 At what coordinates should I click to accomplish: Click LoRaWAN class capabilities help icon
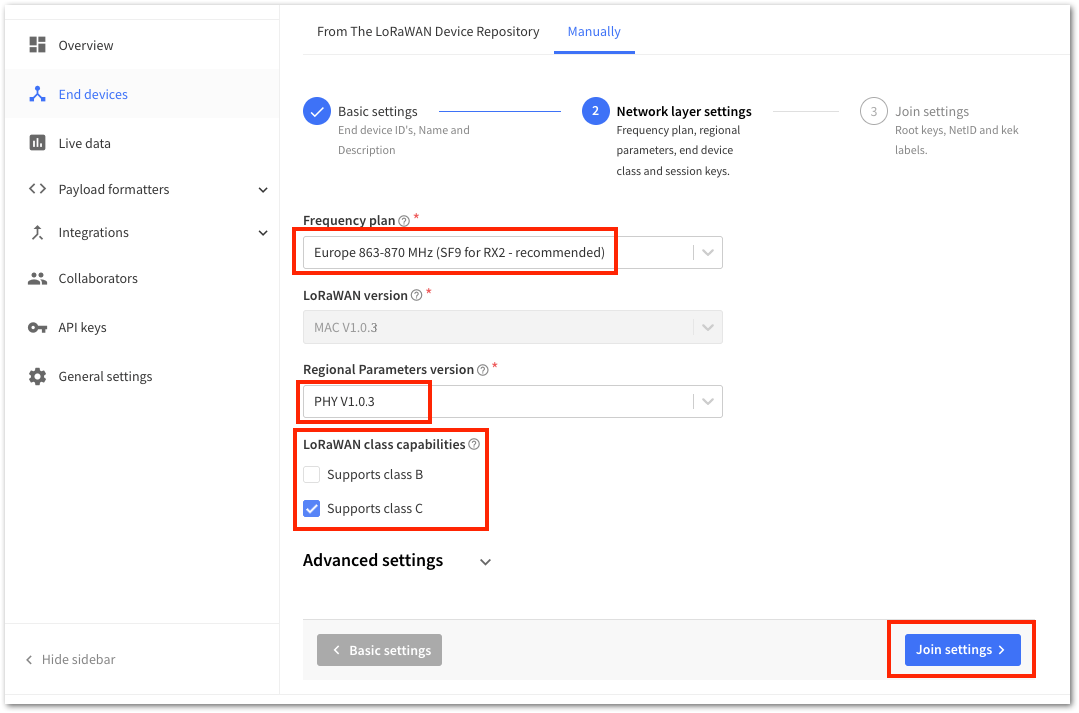tap(474, 445)
